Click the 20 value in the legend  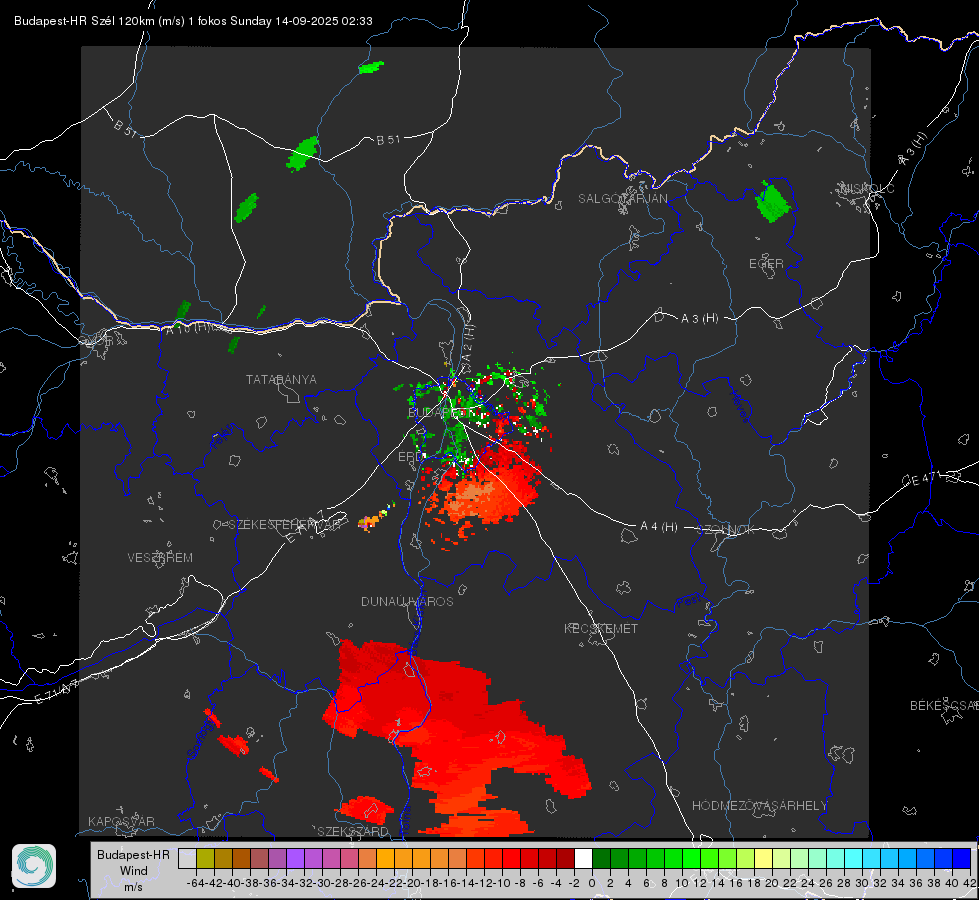click(772, 883)
